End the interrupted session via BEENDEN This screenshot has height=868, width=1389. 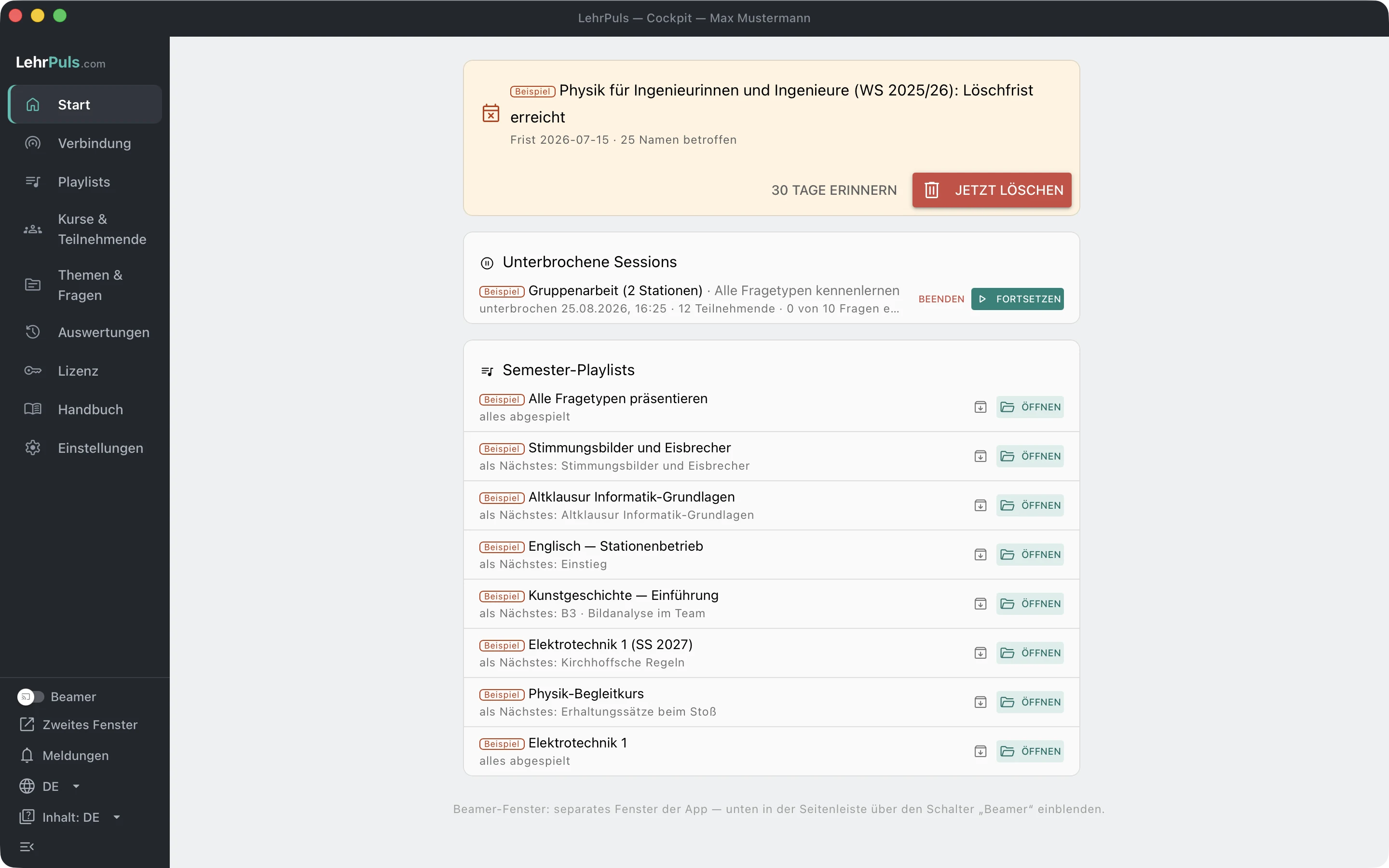coord(941,299)
